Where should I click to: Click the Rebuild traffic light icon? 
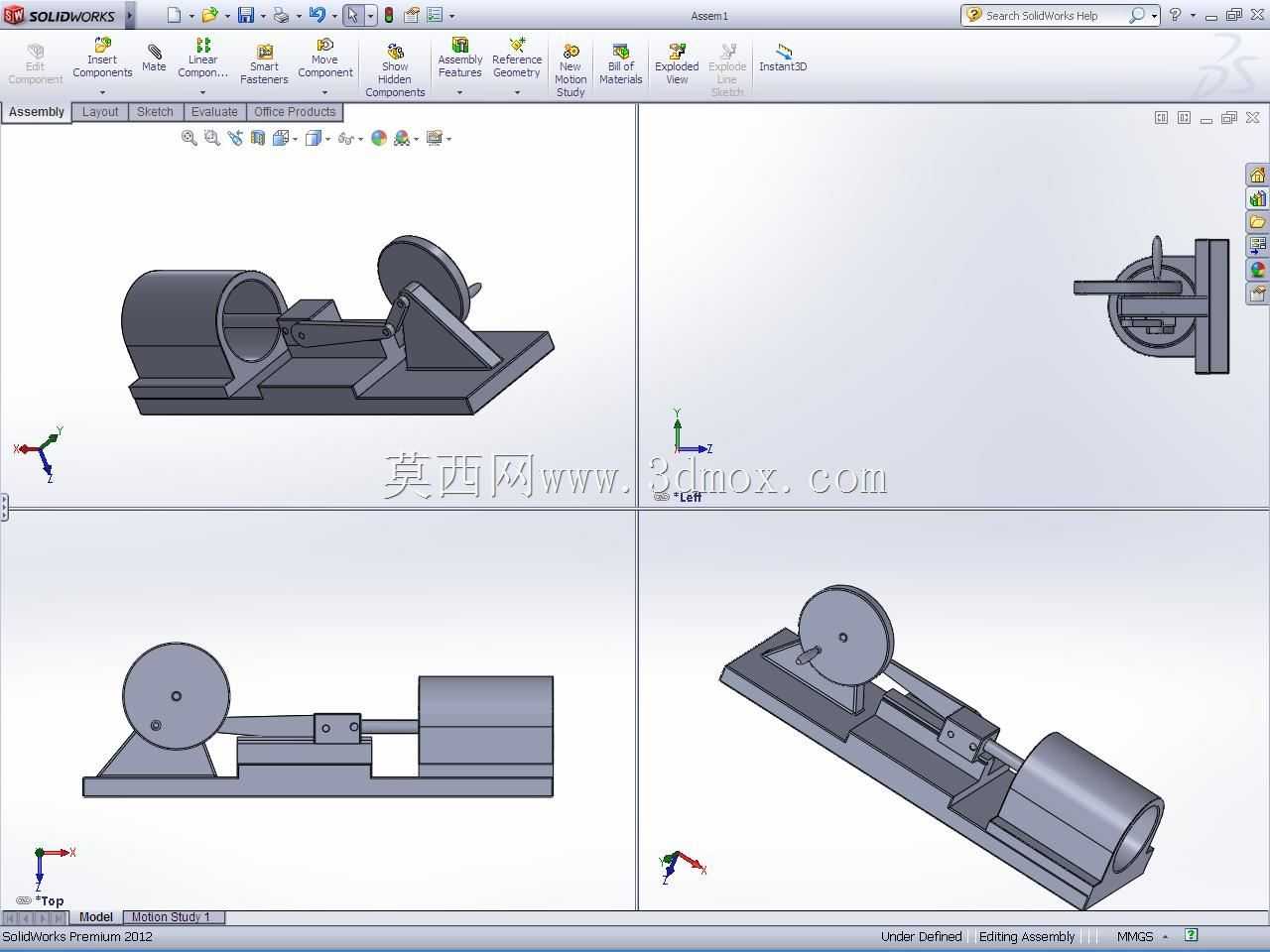(389, 15)
